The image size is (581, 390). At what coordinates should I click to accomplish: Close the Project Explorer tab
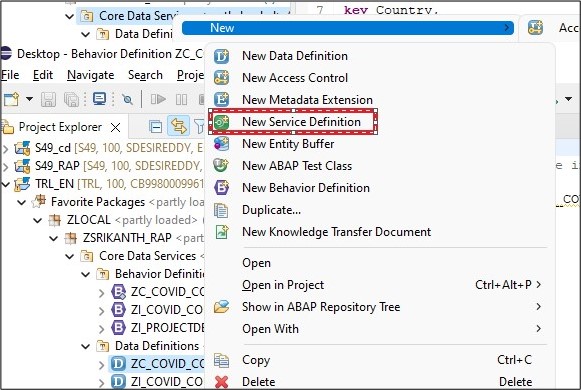pos(116,128)
